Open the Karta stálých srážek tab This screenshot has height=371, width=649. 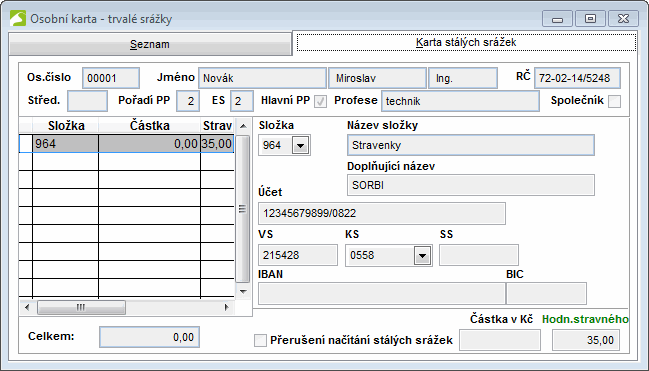tap(466, 42)
